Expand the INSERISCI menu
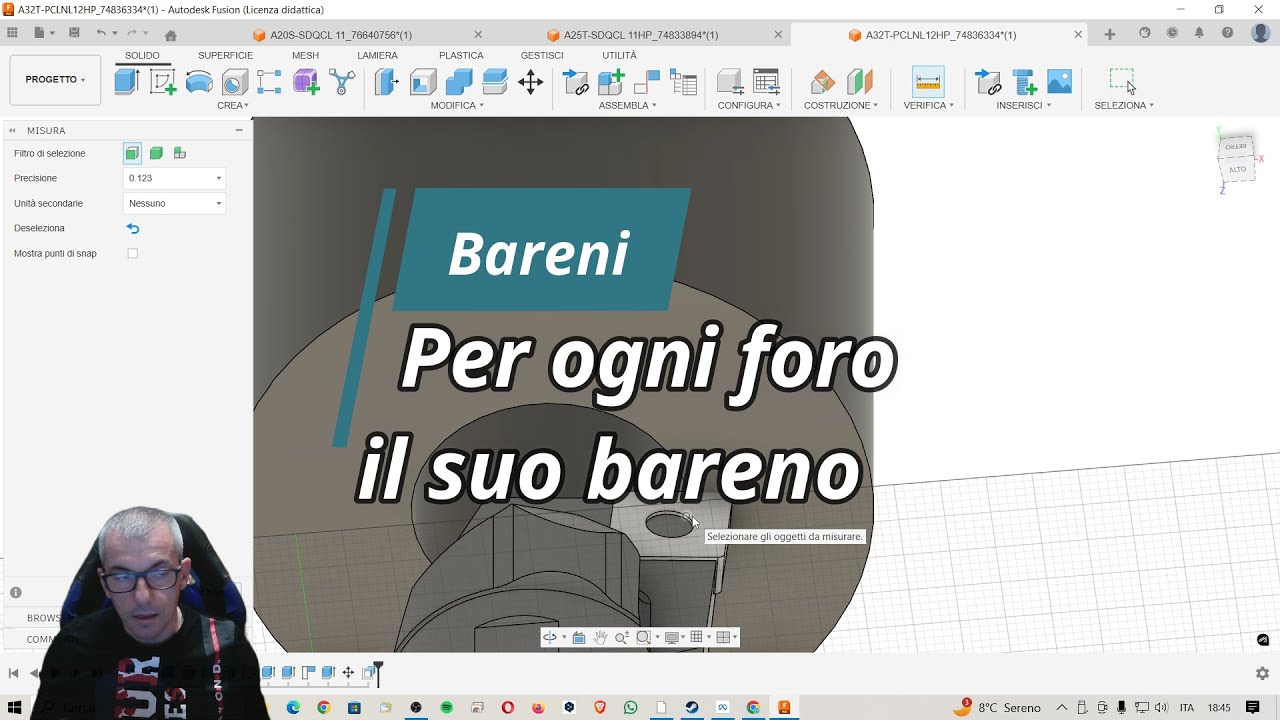This screenshot has height=720, width=1280. point(1023,105)
